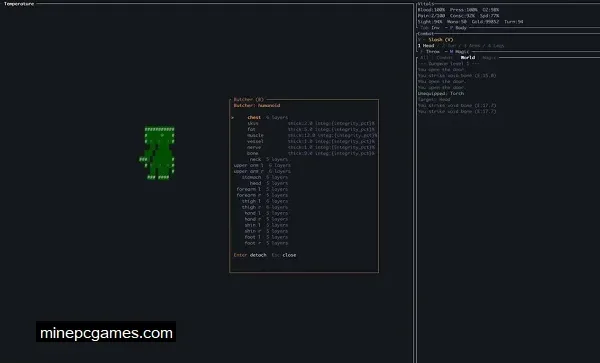
Task: Click the Vitals panel title
Action: pyautogui.click(x=426, y=4)
